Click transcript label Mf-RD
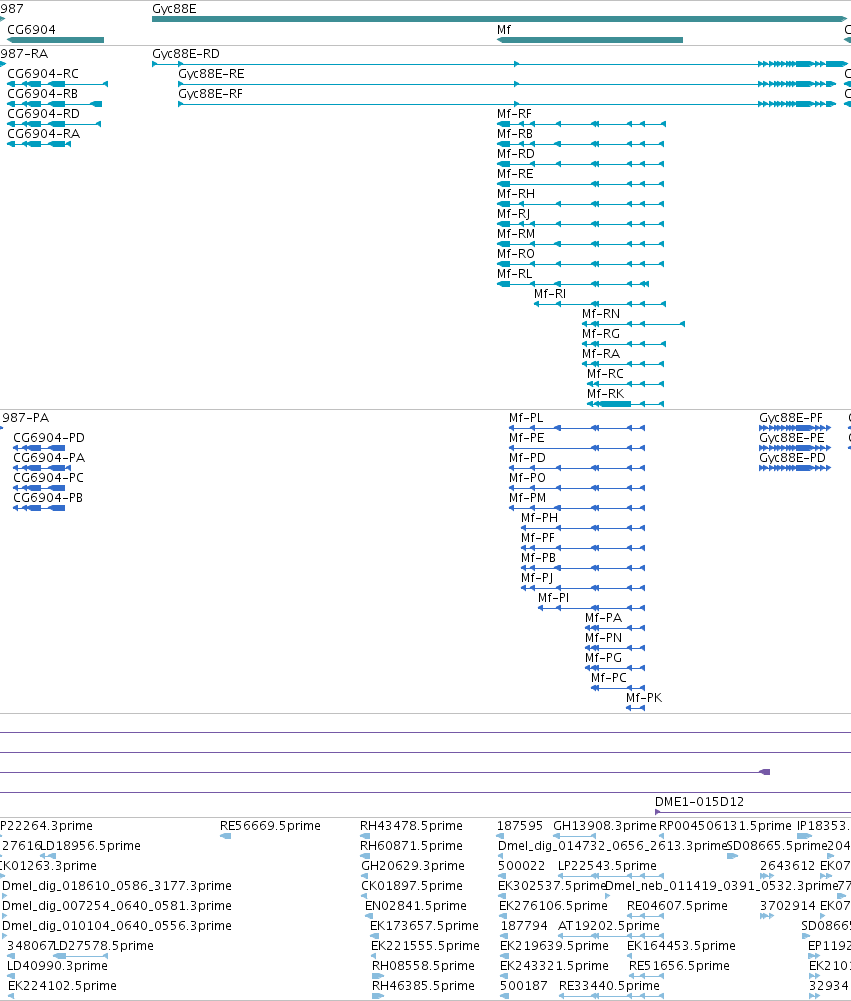 pyautogui.click(x=516, y=154)
